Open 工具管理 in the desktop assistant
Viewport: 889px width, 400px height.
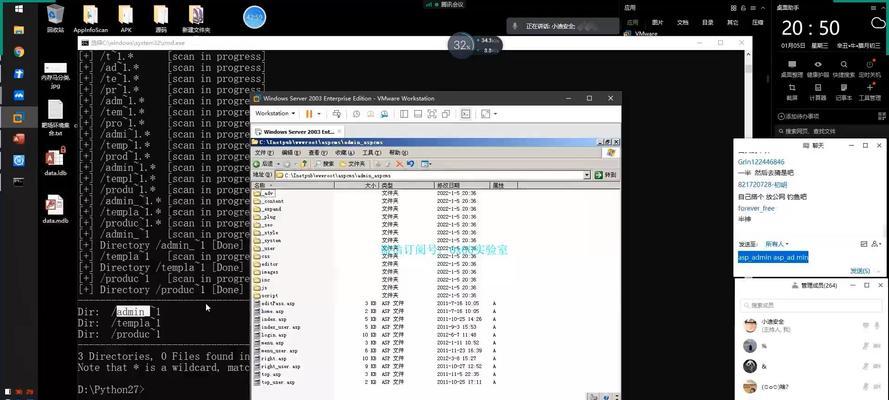coord(869,92)
